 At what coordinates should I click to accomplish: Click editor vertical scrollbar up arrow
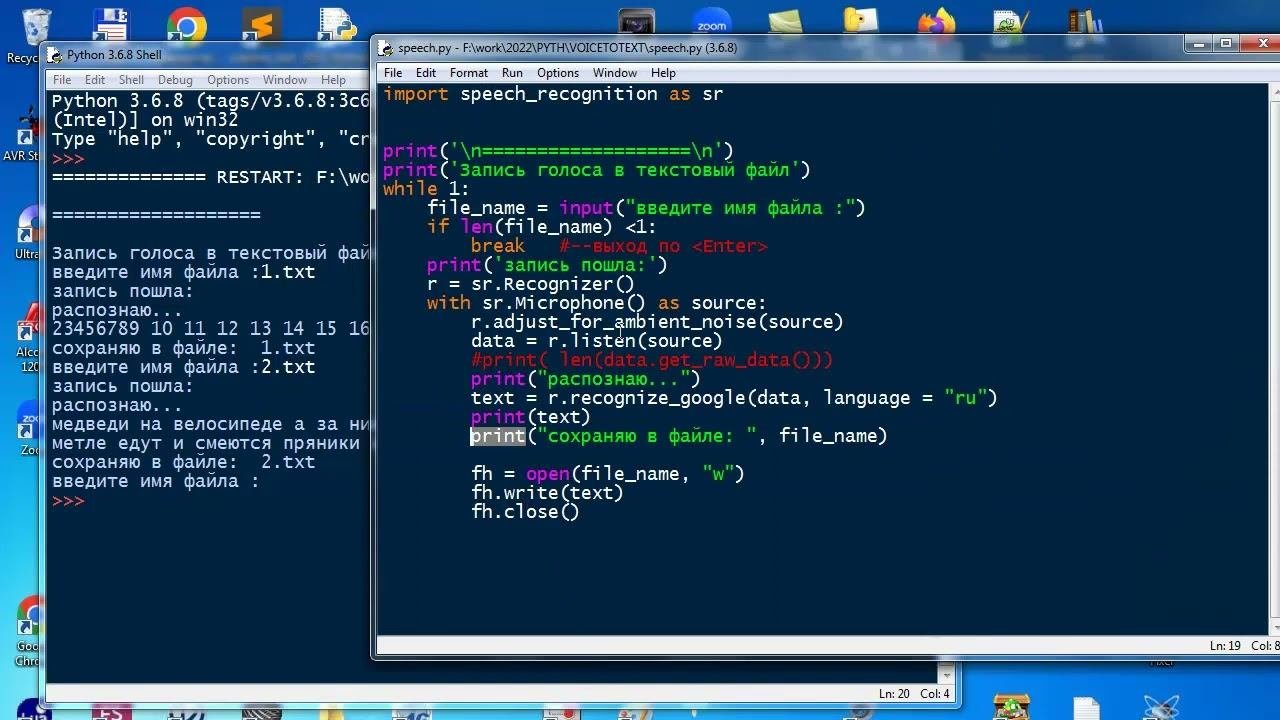point(1274,92)
